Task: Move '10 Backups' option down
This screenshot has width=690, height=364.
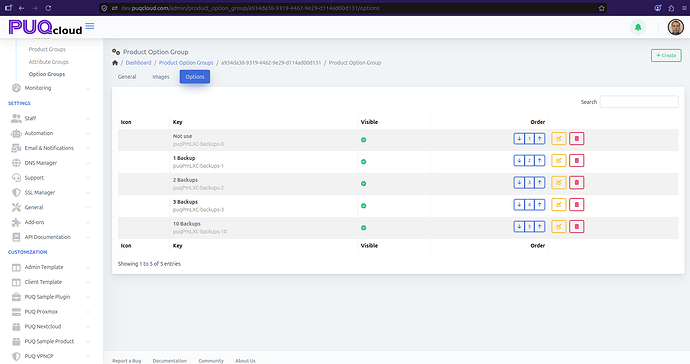Action: (519, 227)
